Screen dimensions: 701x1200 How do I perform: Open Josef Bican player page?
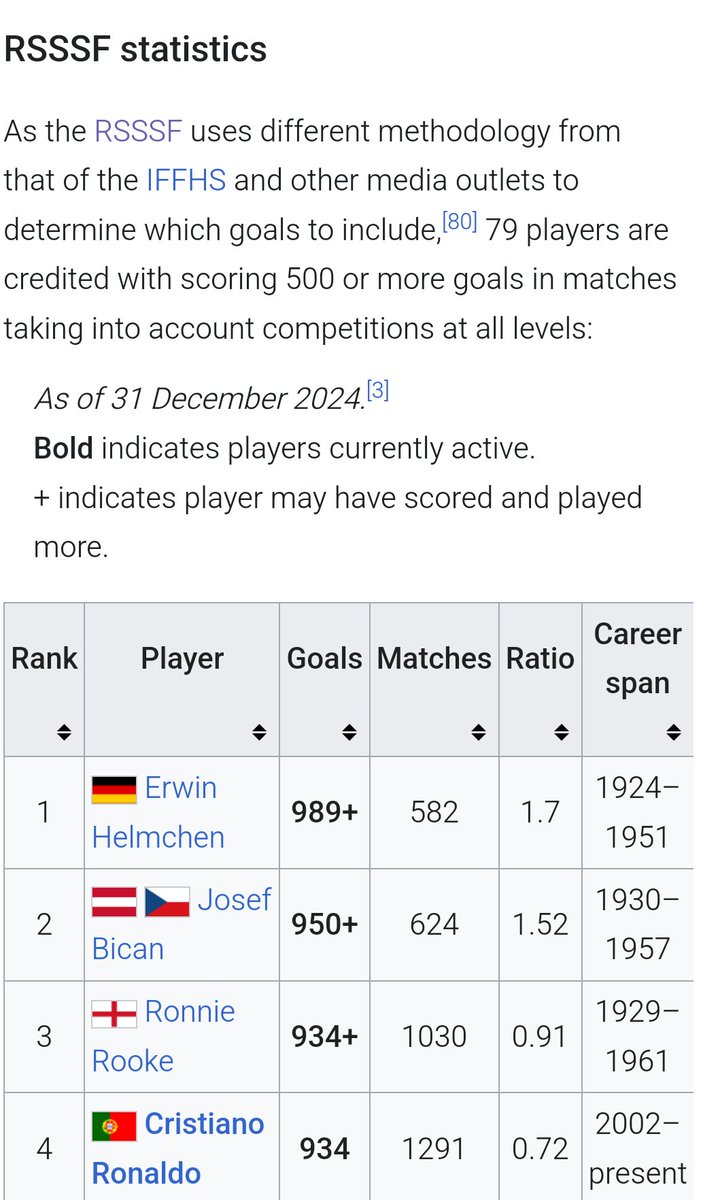[182, 924]
